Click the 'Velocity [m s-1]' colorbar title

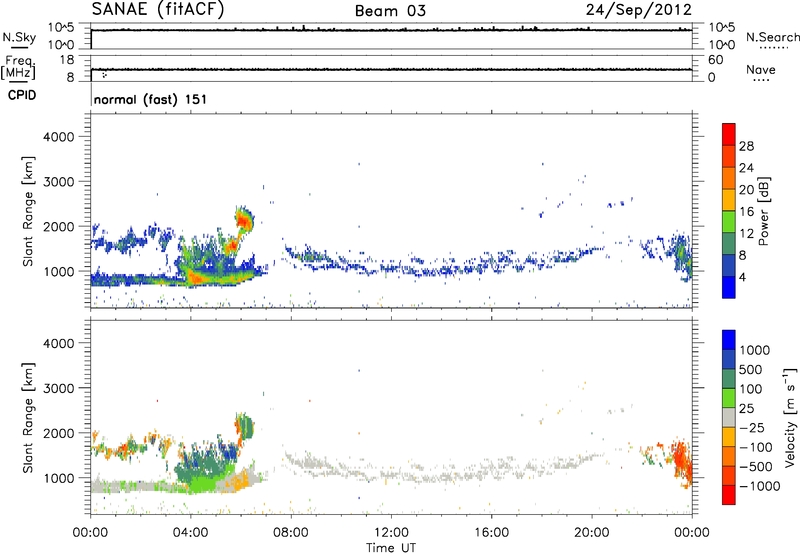pos(790,417)
